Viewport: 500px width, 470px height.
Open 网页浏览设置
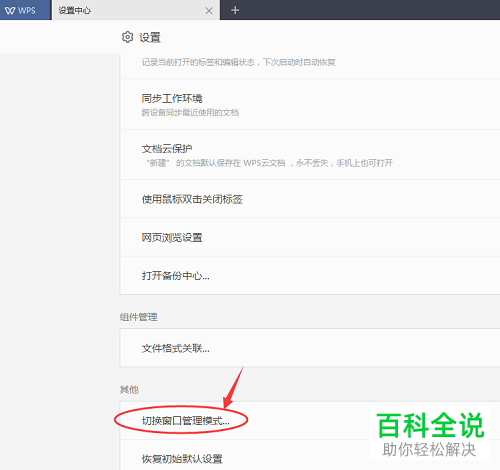[x=310, y=237]
